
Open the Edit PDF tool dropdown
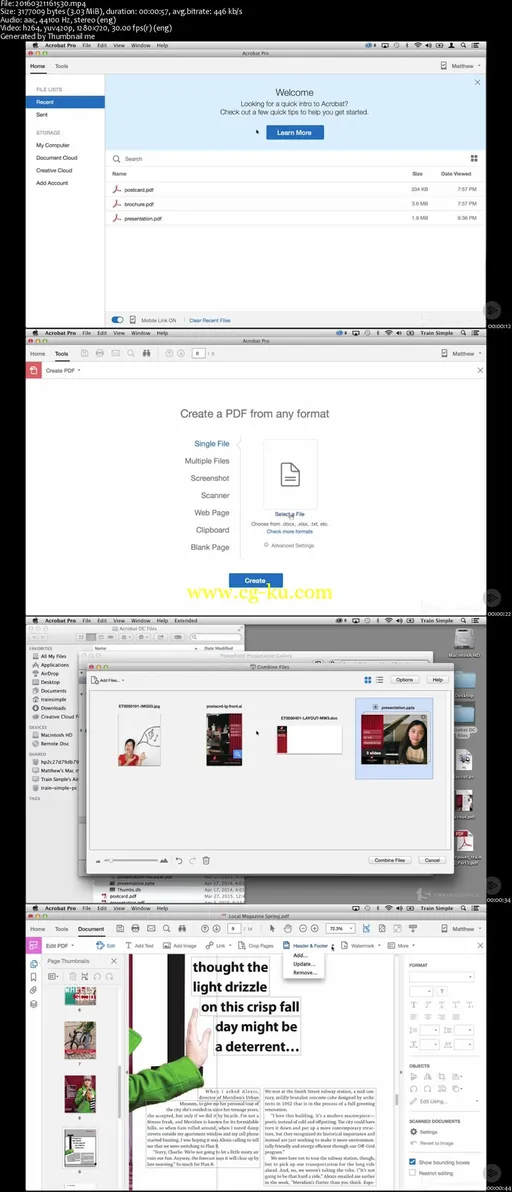pyautogui.click(x=74, y=946)
